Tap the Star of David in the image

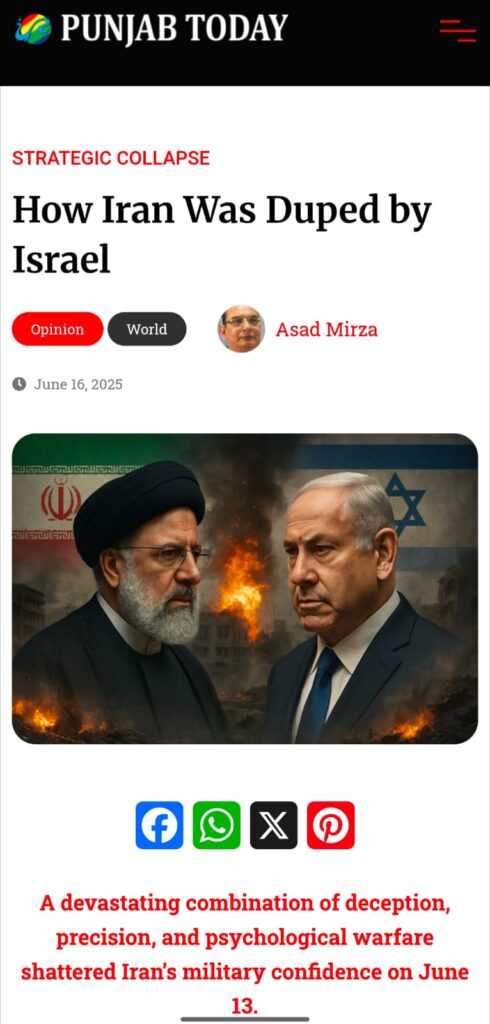(405, 504)
